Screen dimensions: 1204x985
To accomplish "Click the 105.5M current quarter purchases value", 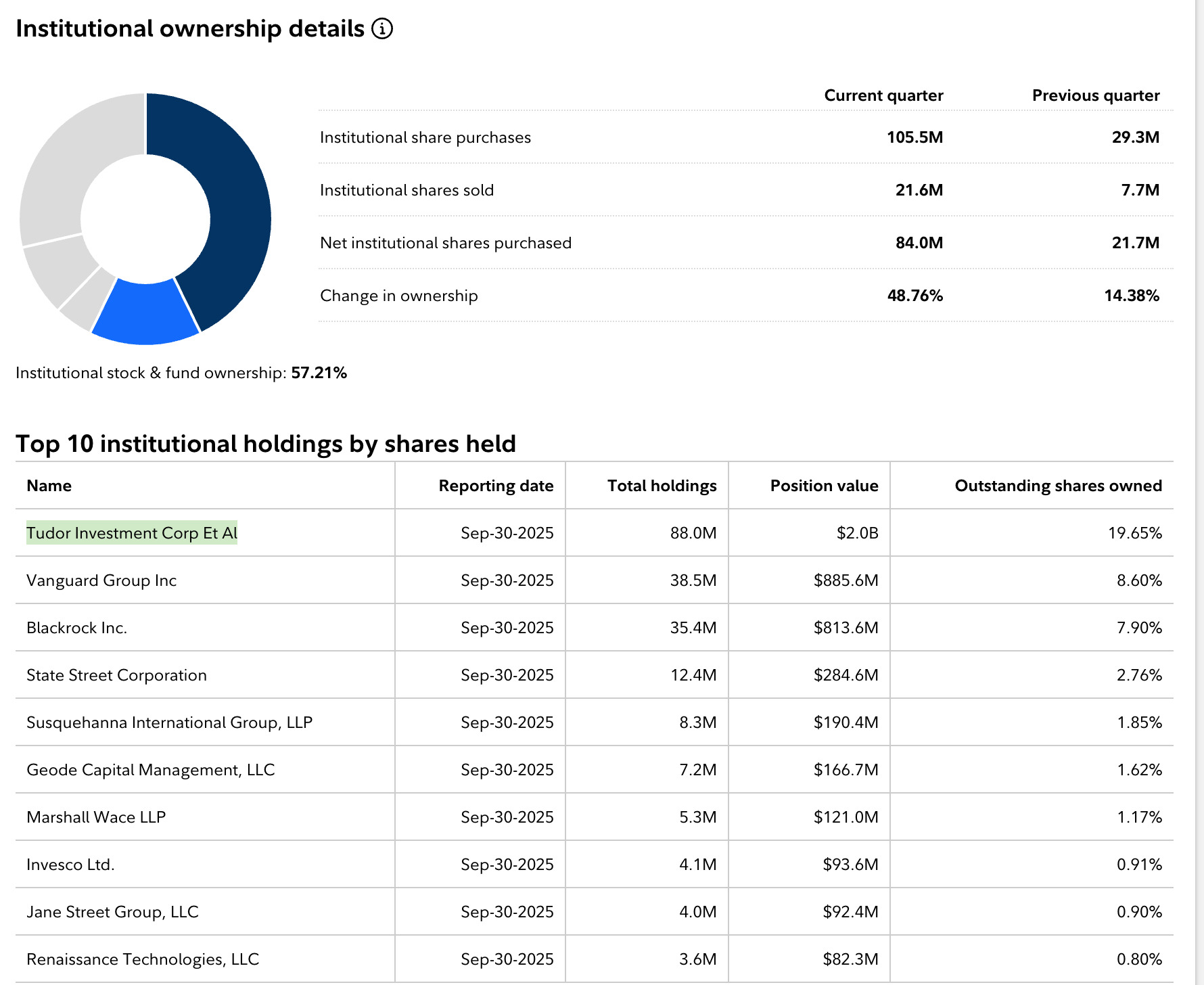I will click(x=914, y=137).
